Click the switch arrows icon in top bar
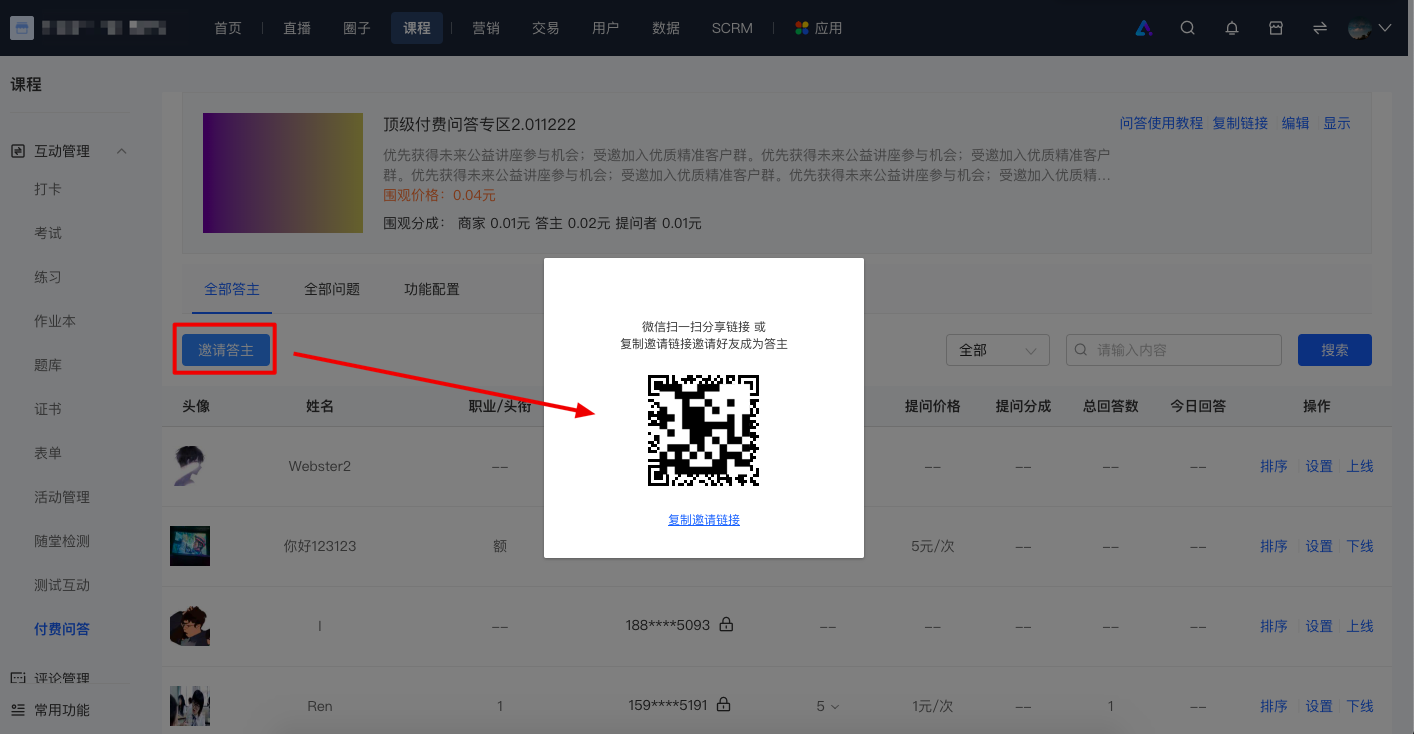Image resolution: width=1414 pixels, height=734 pixels. (1320, 28)
